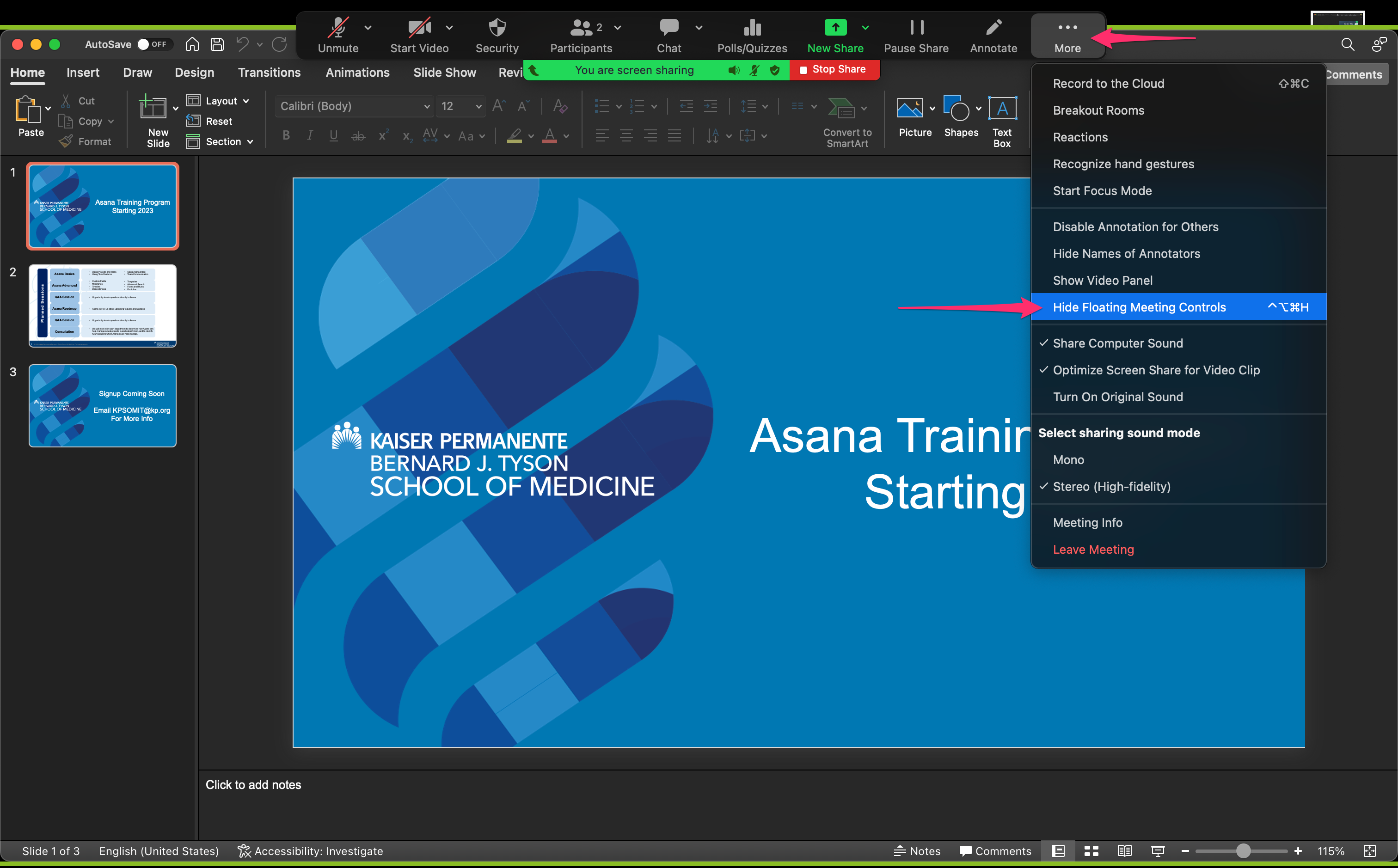The width and height of the screenshot is (1398, 868).
Task: Open the Calibri (Body) font dropdown
Action: (354, 106)
